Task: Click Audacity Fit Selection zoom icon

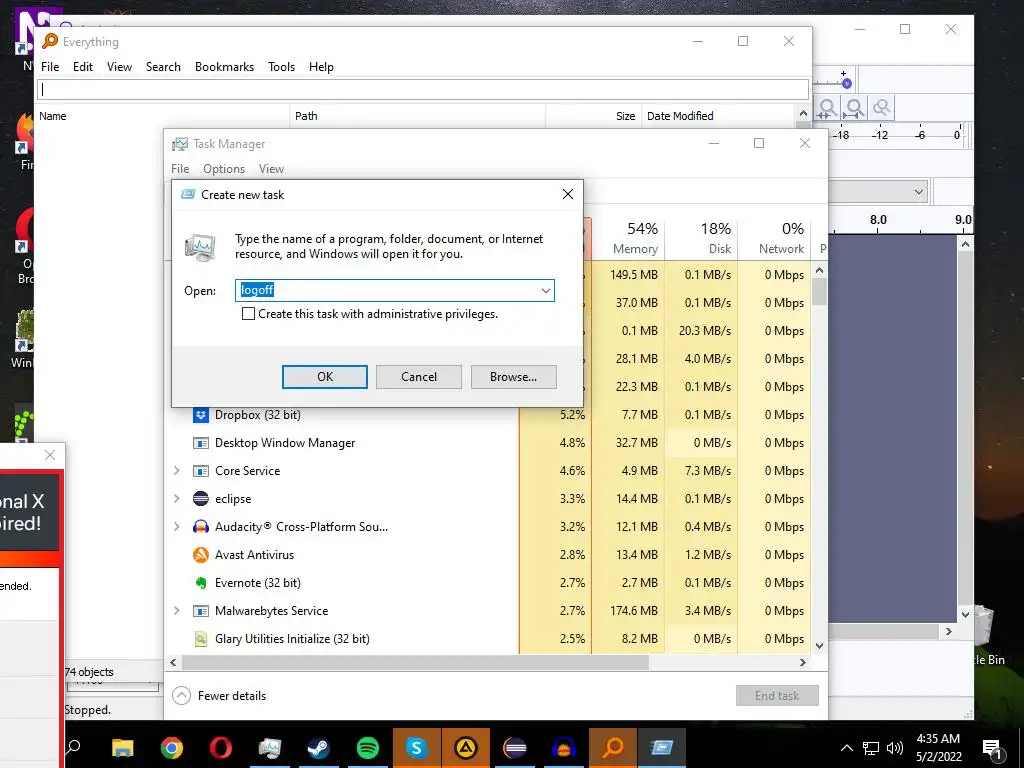Action: pyautogui.click(x=827, y=108)
